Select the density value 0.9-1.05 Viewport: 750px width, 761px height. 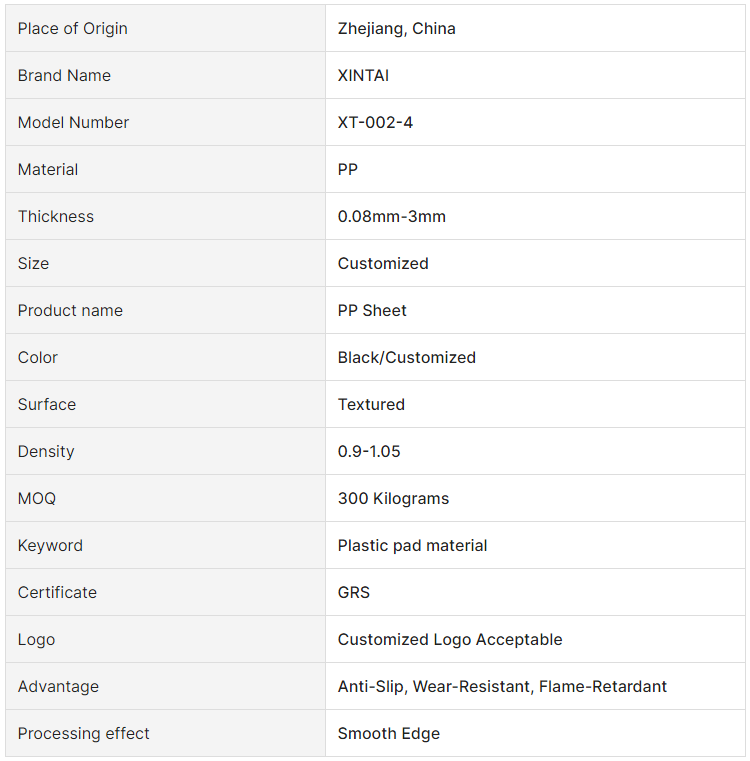tap(369, 451)
